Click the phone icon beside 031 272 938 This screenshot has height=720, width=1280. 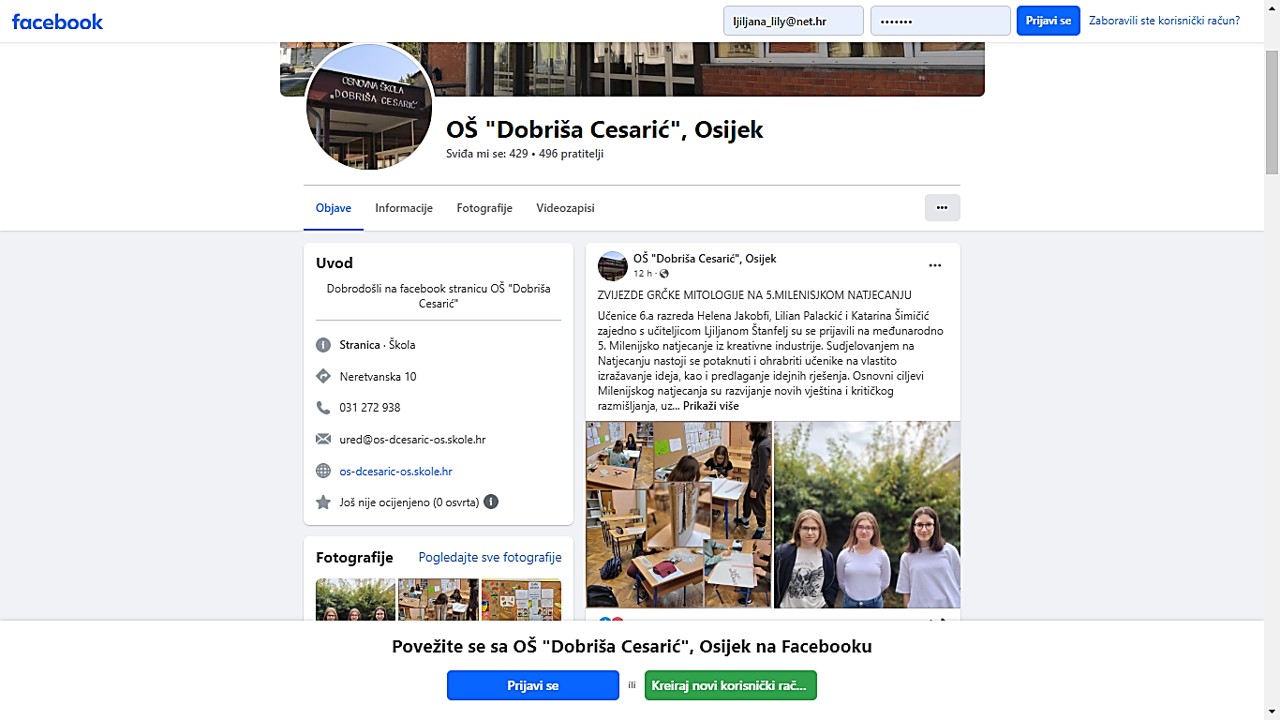[x=323, y=408]
